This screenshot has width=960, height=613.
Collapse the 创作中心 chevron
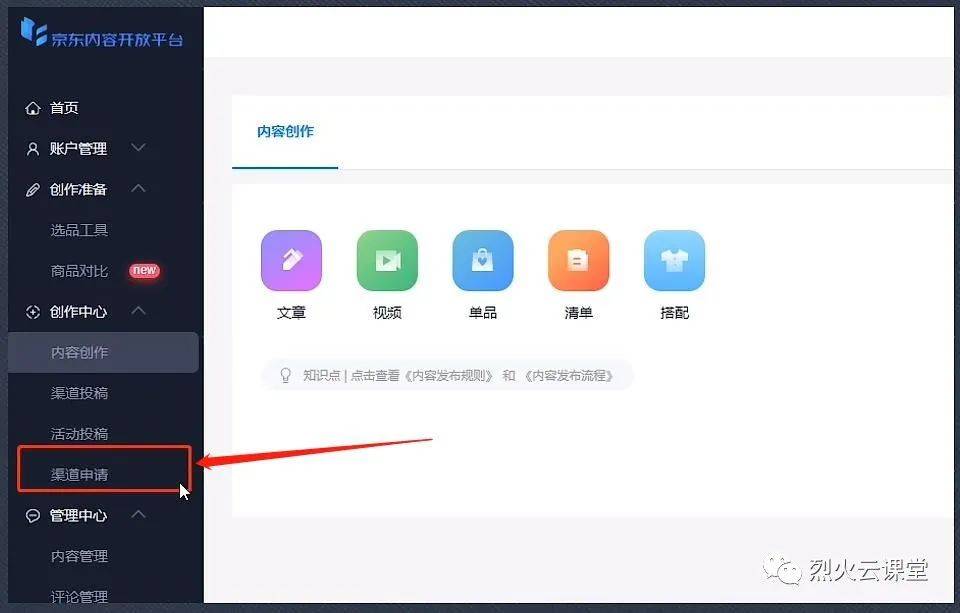coord(139,310)
